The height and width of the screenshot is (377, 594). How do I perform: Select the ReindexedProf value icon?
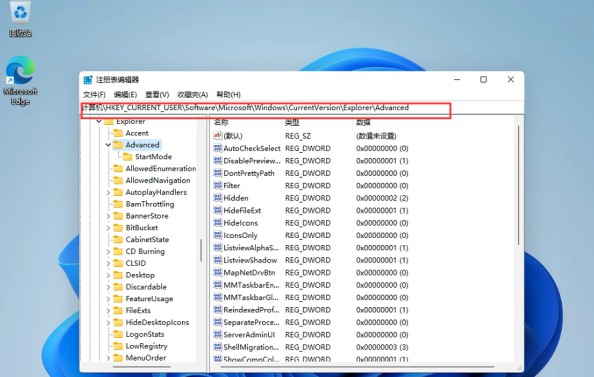(x=217, y=310)
